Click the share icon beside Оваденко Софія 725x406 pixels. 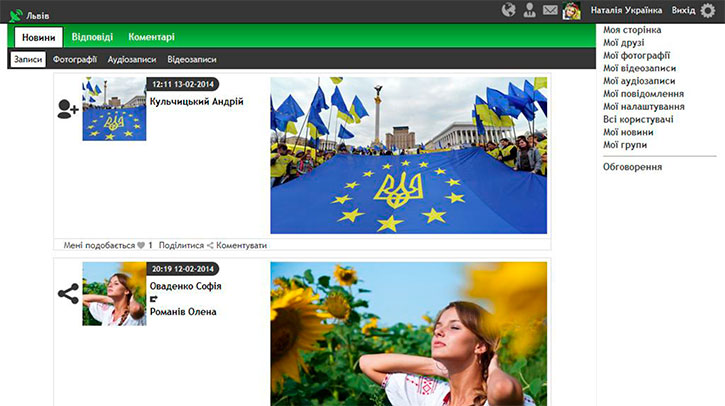click(x=68, y=294)
